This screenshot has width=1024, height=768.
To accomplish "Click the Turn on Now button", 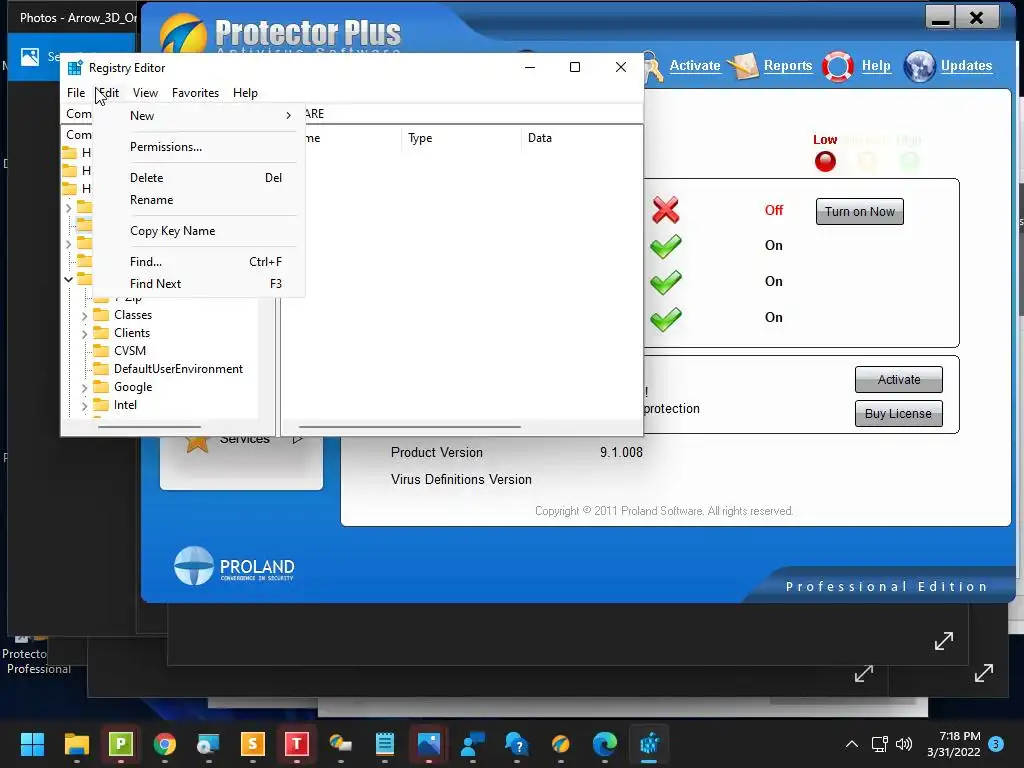I will (859, 212).
